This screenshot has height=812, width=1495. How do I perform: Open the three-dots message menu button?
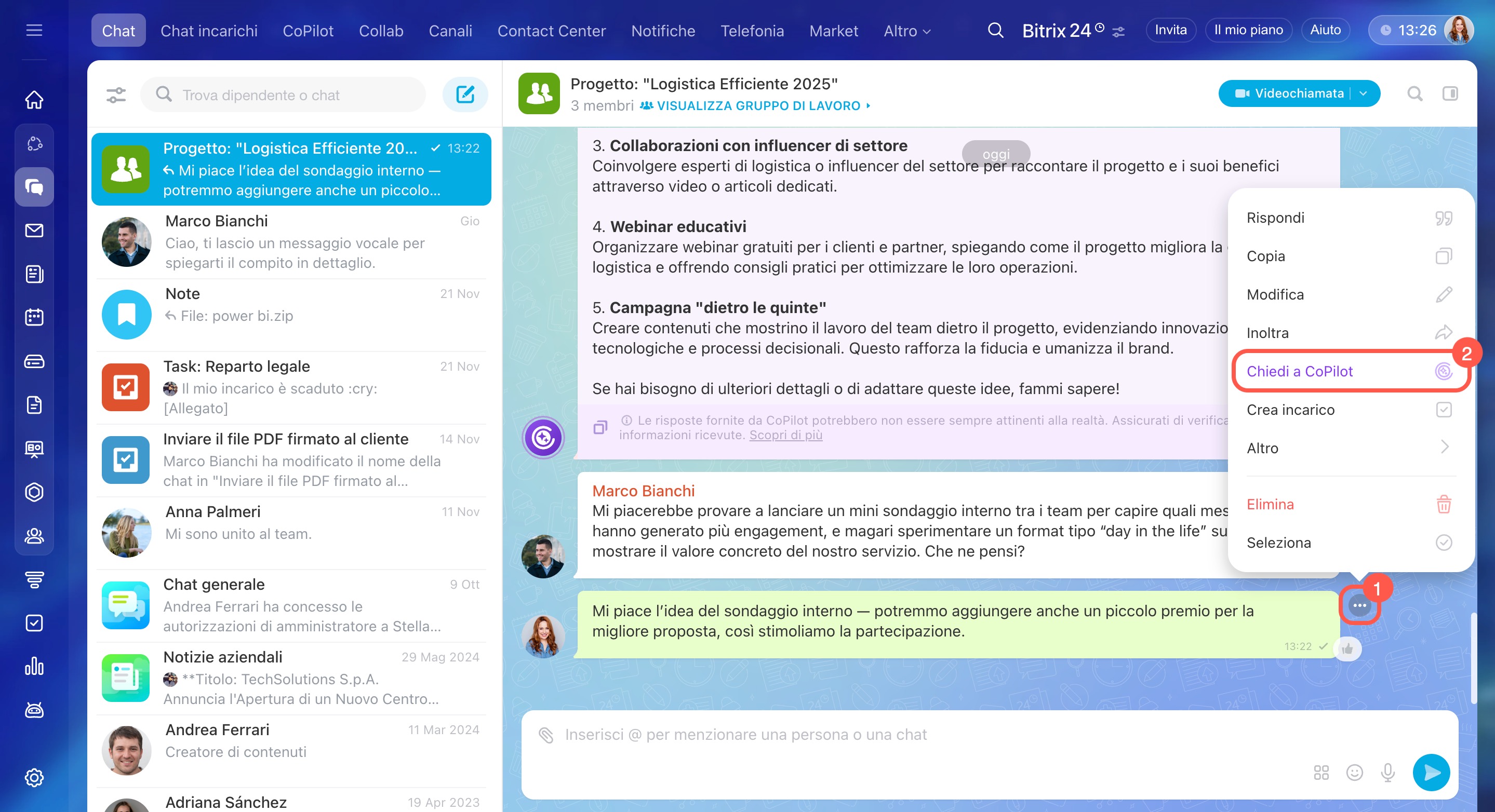pyautogui.click(x=1359, y=605)
